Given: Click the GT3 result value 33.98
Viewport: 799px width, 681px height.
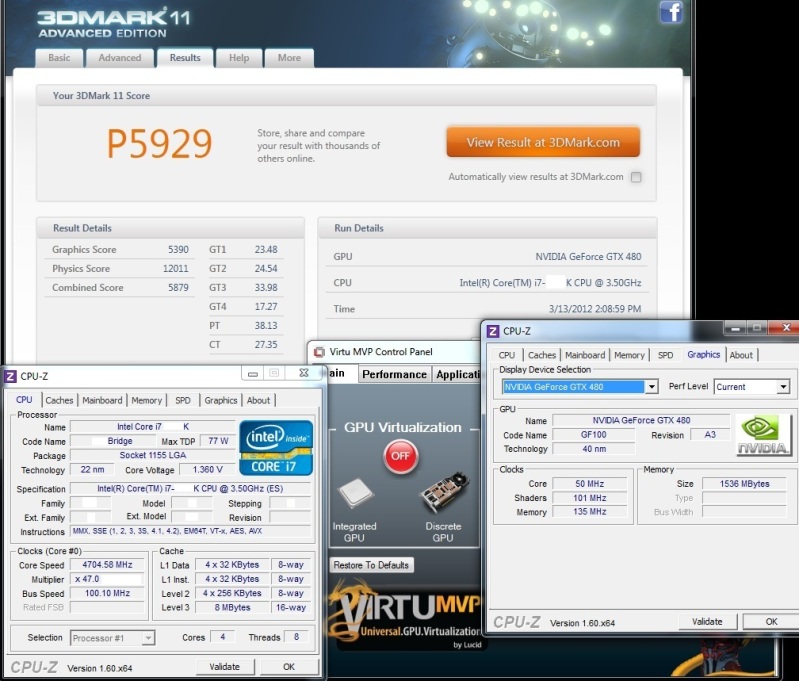Looking at the screenshot, I should (x=266, y=287).
